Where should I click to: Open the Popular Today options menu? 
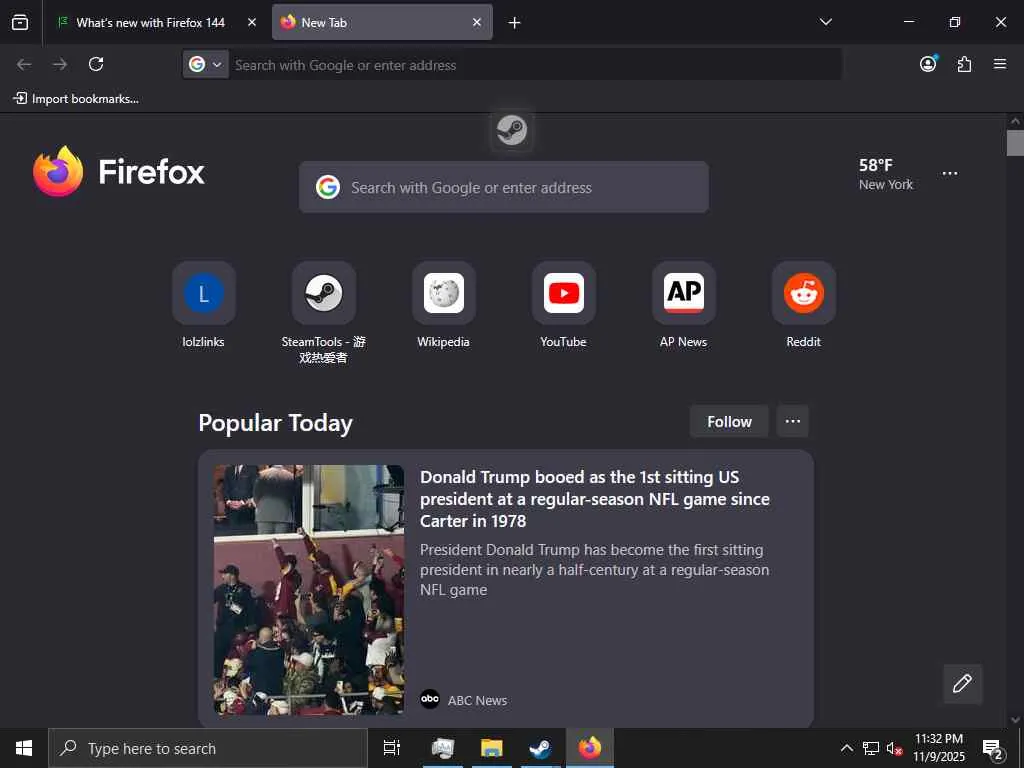click(793, 421)
